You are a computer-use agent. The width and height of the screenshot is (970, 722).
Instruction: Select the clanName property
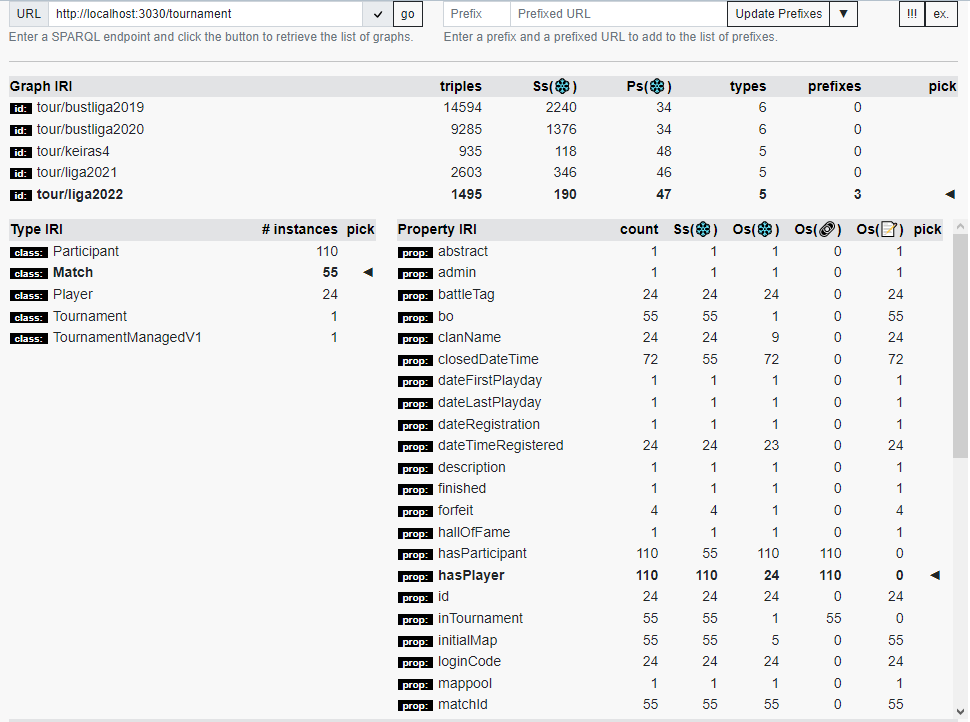click(470, 337)
